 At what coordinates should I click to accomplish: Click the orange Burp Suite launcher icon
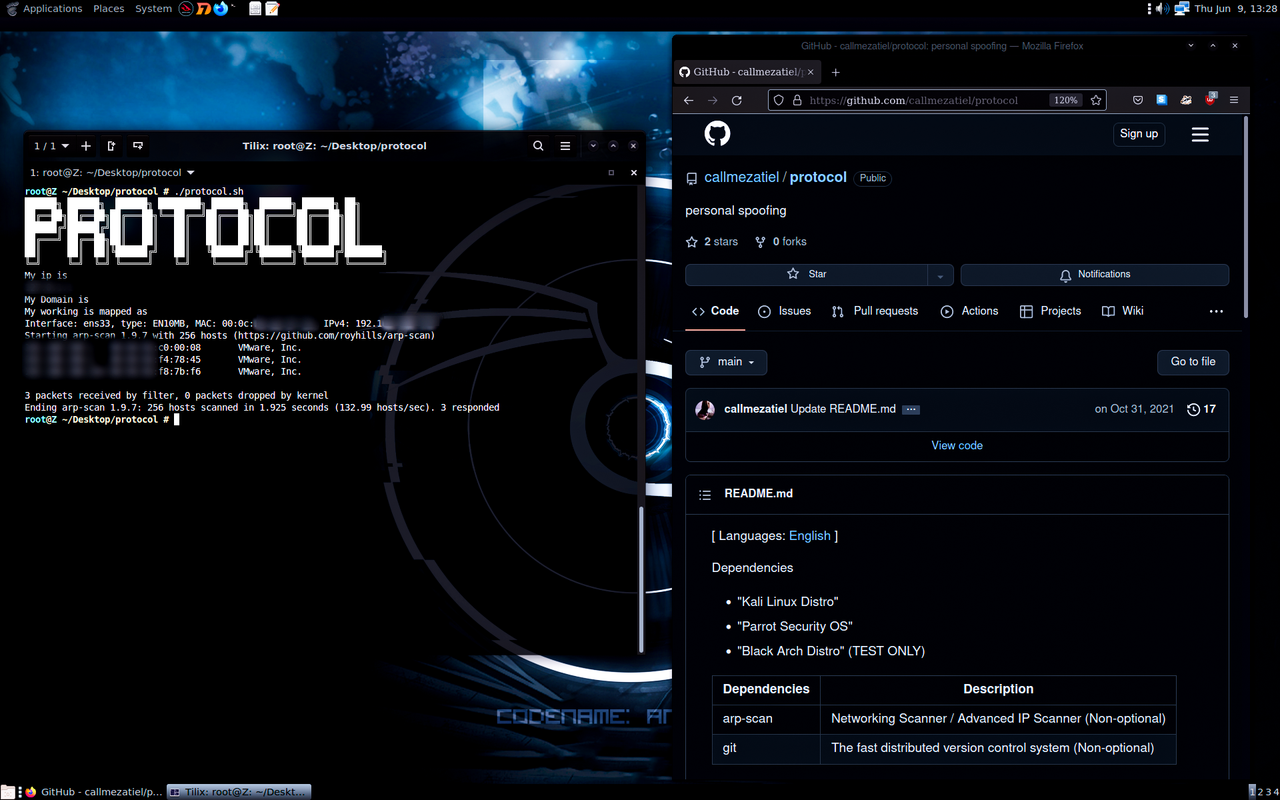click(x=202, y=8)
